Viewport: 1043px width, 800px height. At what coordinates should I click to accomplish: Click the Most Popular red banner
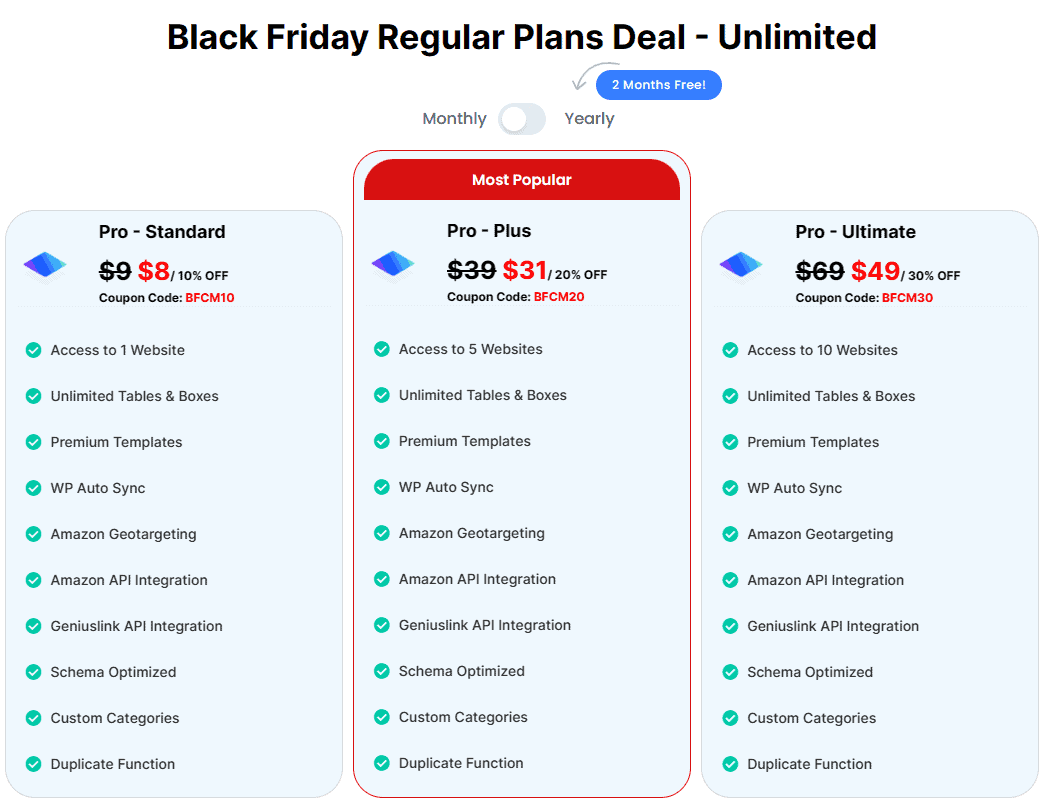coord(522,180)
